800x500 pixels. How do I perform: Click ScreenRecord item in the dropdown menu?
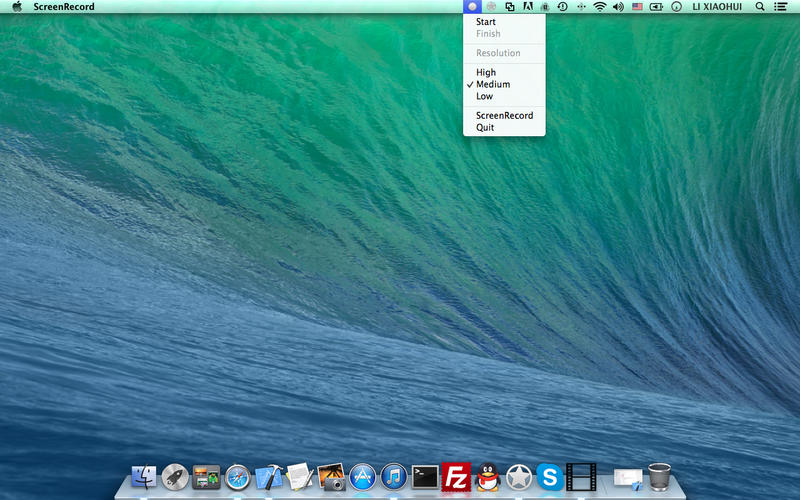(x=504, y=116)
